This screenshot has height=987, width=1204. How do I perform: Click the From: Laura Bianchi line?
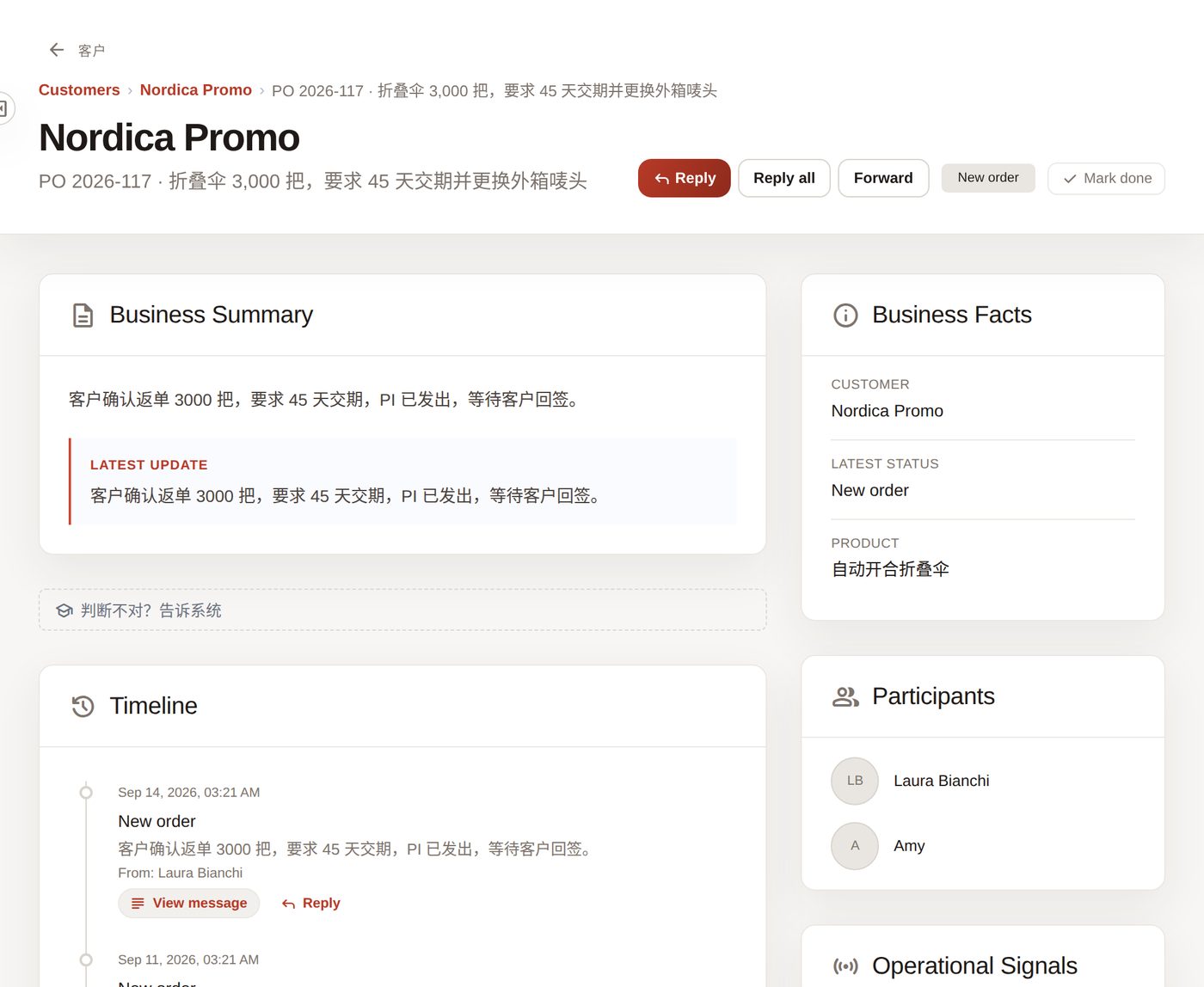[180, 874]
